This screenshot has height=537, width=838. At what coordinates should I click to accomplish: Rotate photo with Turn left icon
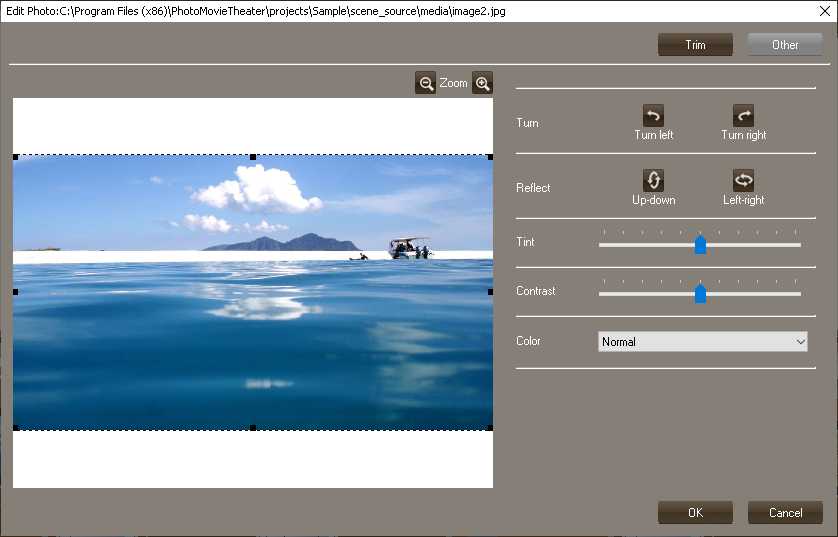pos(653,115)
